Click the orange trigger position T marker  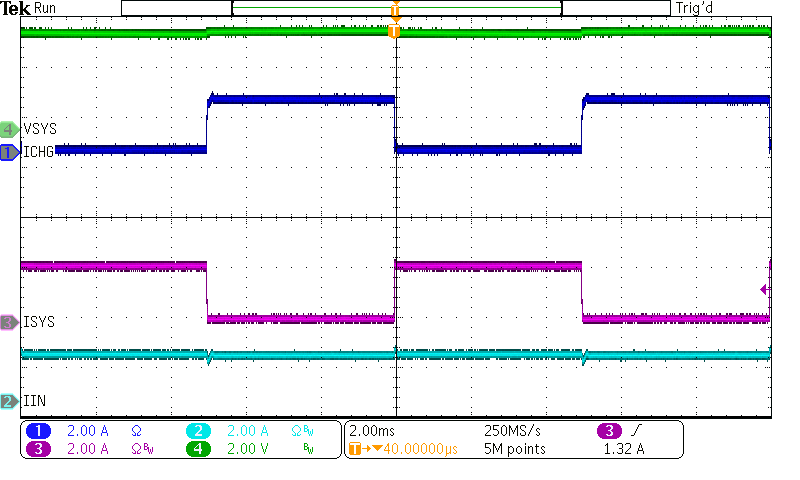point(394,31)
